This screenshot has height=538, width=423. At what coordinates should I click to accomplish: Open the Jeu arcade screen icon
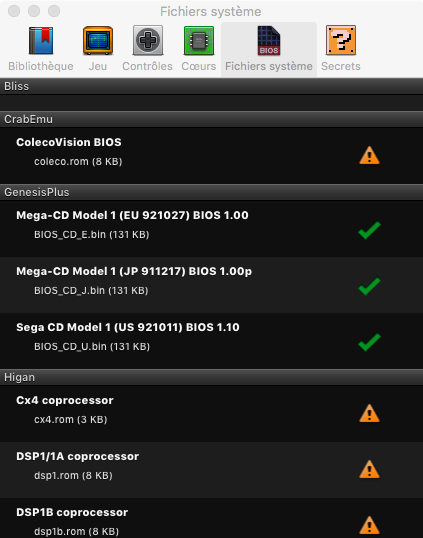point(98,40)
